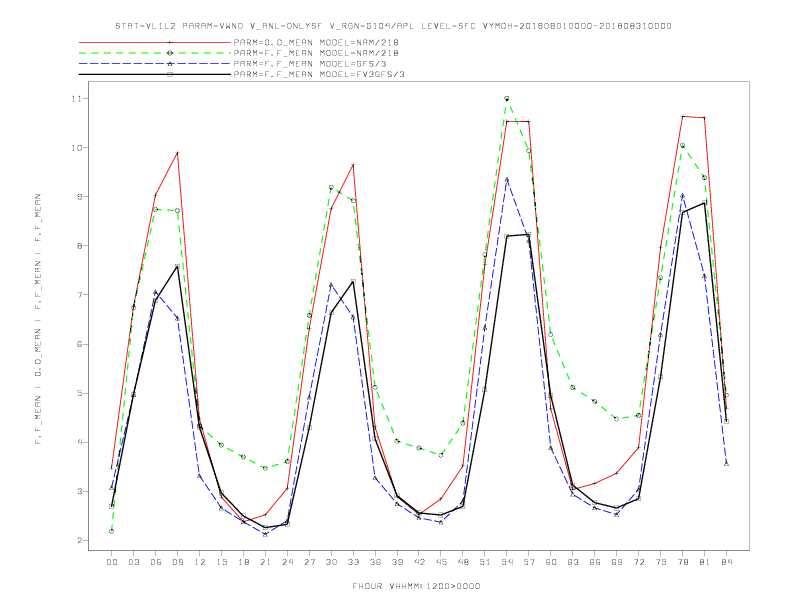The image size is (792, 612).
Task: Click x-axis forecast hour label 12
Action: [x=200, y=562]
